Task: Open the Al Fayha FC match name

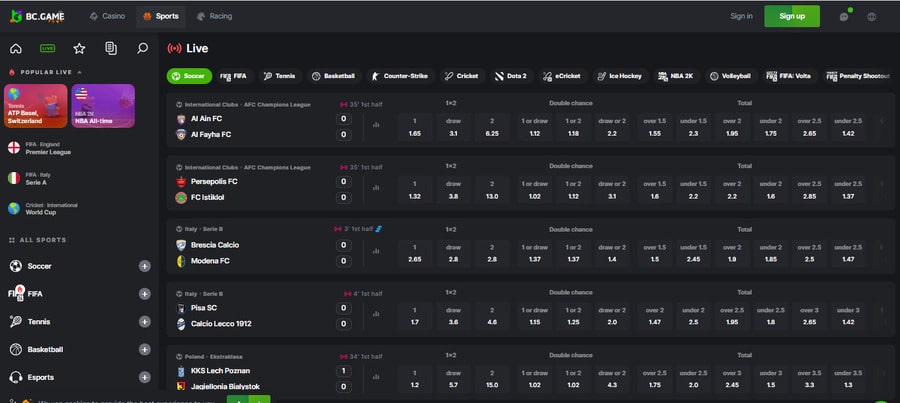Action: tap(211, 135)
